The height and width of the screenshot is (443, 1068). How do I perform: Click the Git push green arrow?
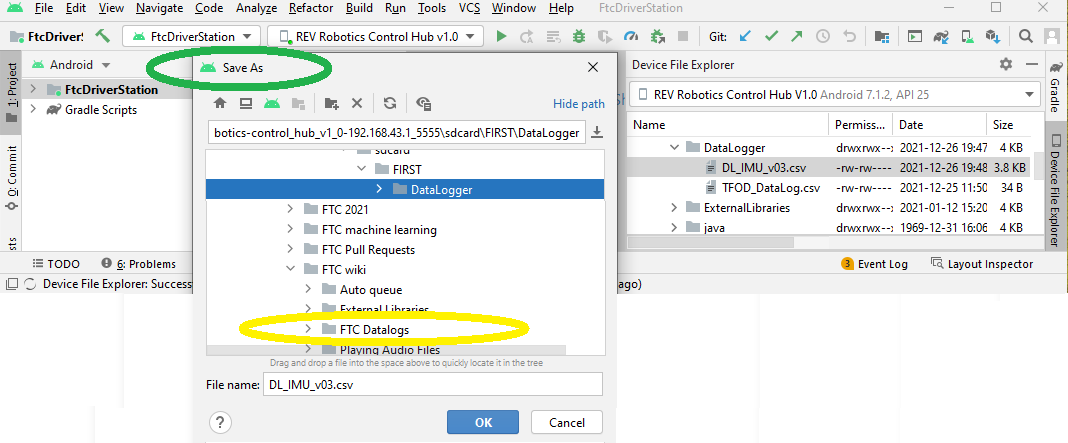pyautogui.click(x=797, y=36)
